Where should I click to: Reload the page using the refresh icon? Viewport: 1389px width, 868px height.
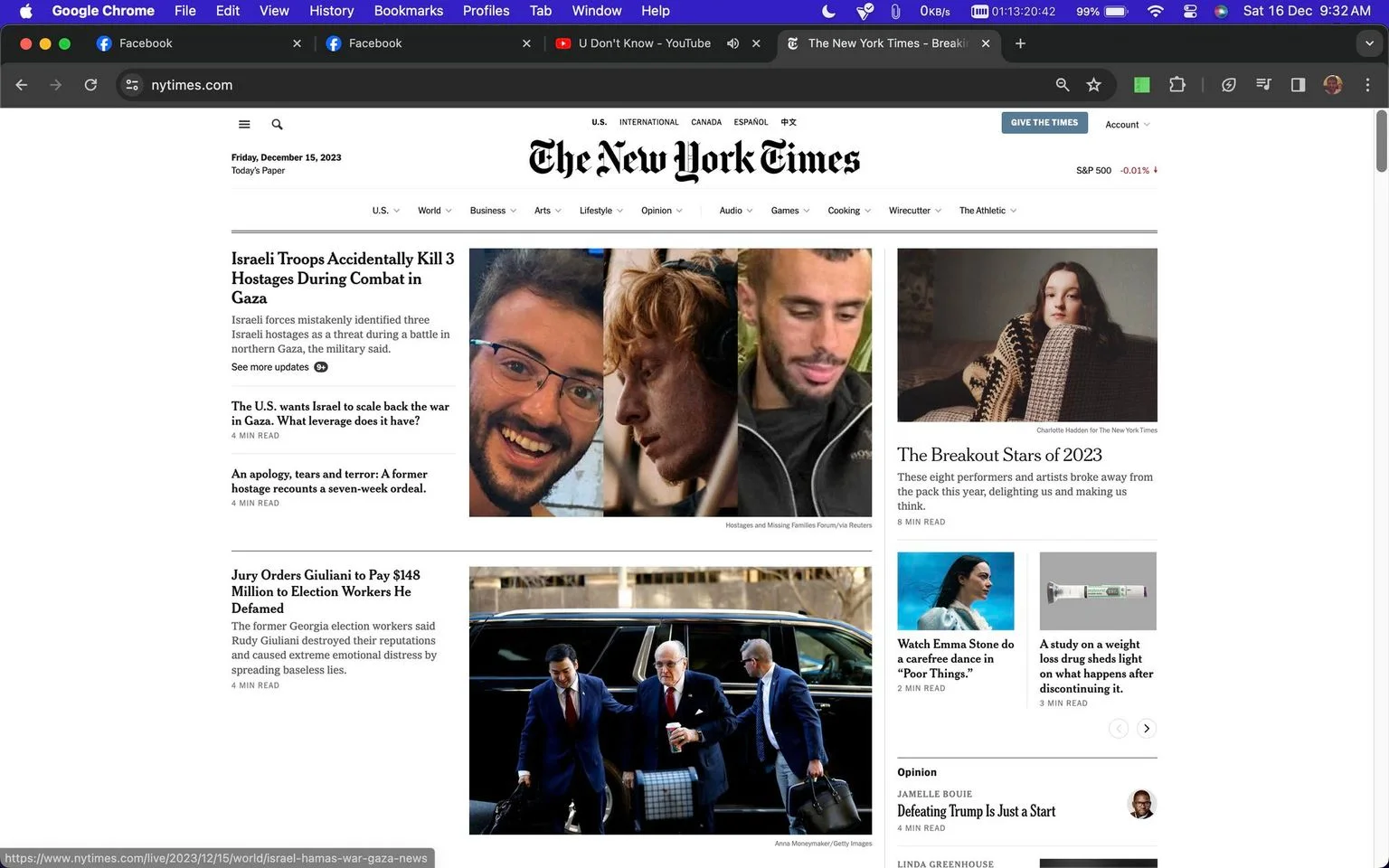point(90,85)
